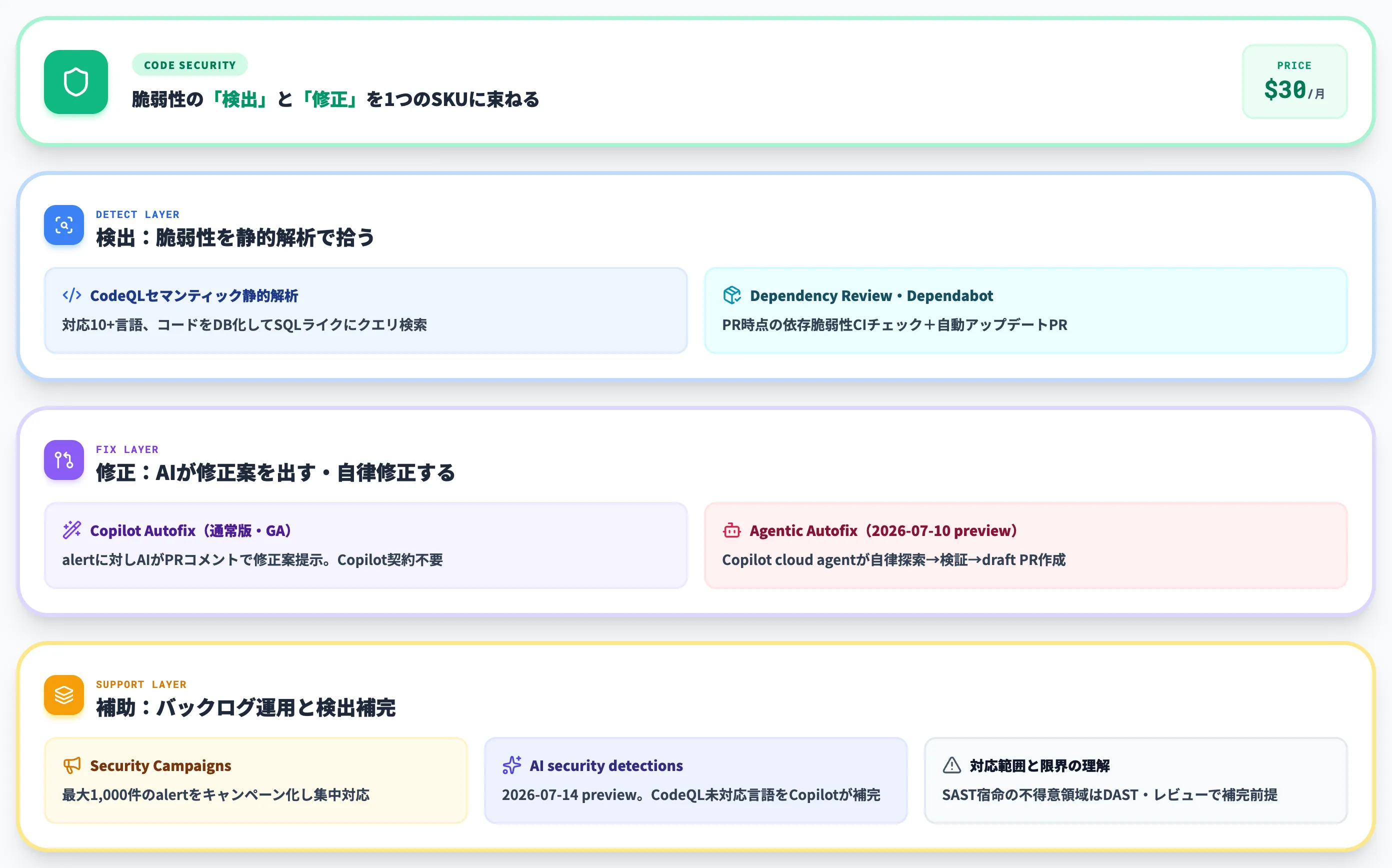1392x868 pixels.
Task: Click the warning triangle icon beside 対応範囲と限界の理解
Action: pos(951,765)
